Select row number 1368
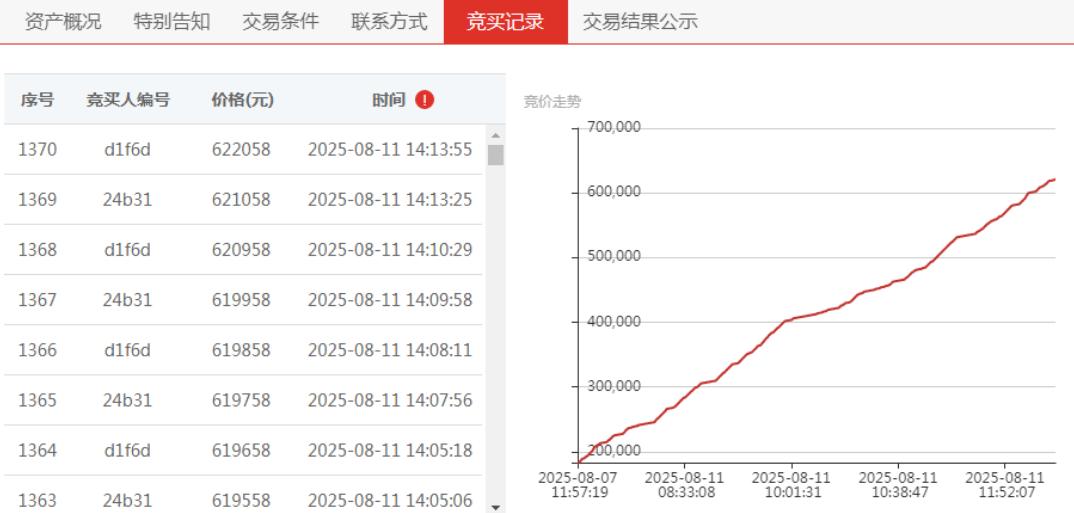Screen dimensions: 1074x513 click(x=38, y=249)
